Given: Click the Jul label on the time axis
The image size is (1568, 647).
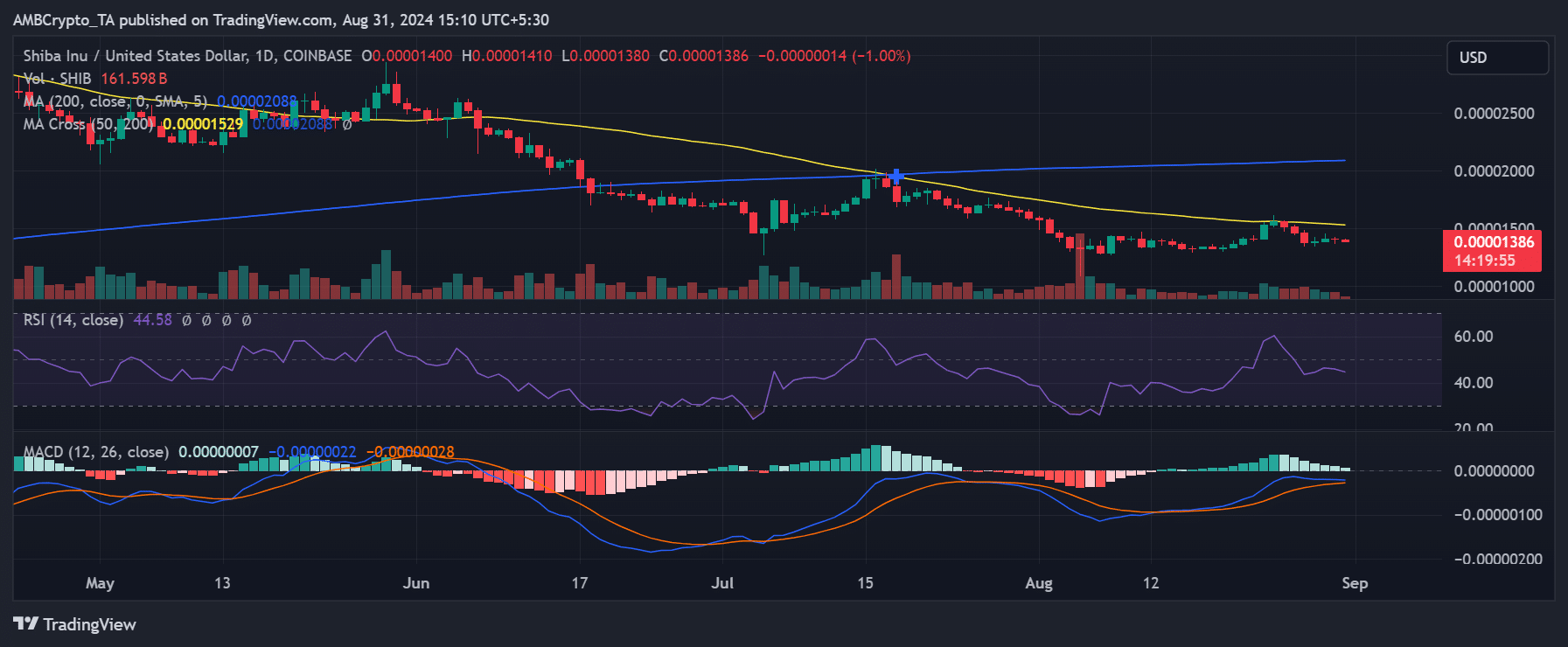Looking at the screenshot, I should [x=722, y=583].
